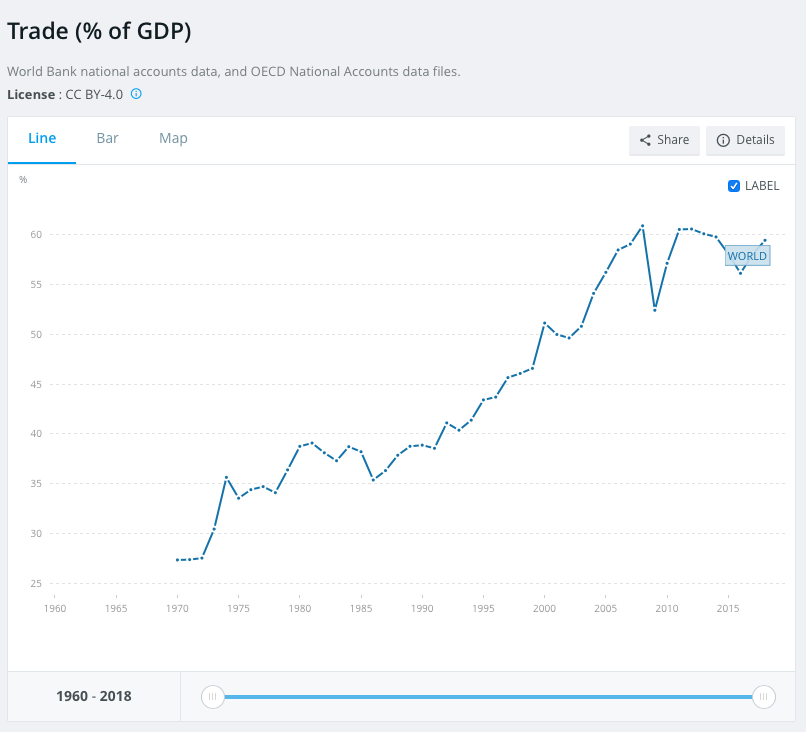Click the blue slider track middle
The width and height of the screenshot is (806, 732).
[x=488, y=696]
